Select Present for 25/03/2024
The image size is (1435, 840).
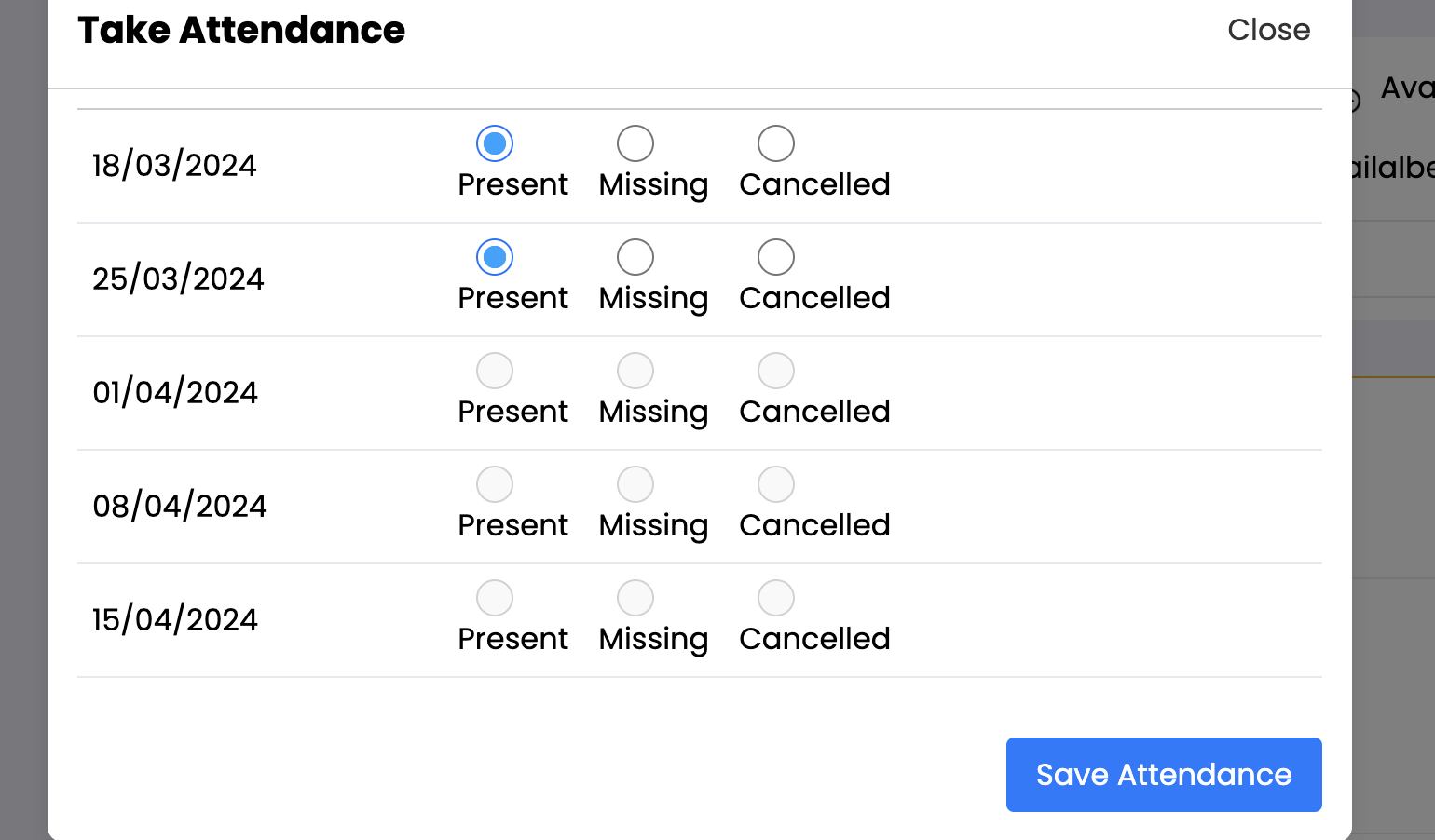(495, 257)
